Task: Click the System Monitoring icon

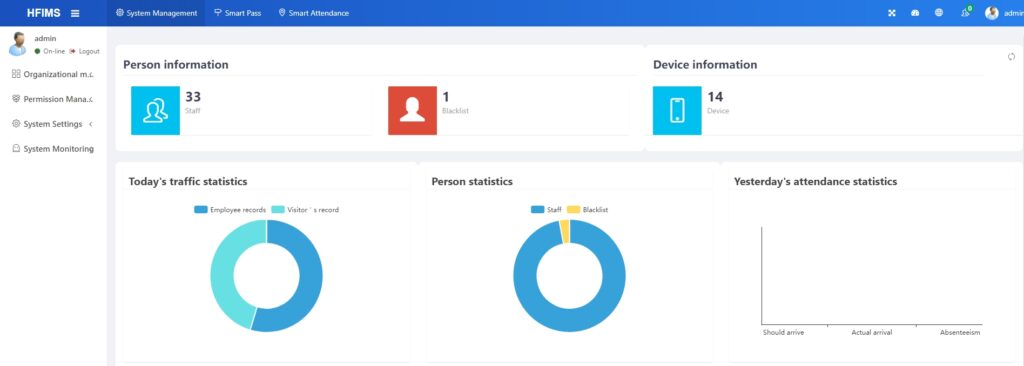Action: (x=16, y=148)
